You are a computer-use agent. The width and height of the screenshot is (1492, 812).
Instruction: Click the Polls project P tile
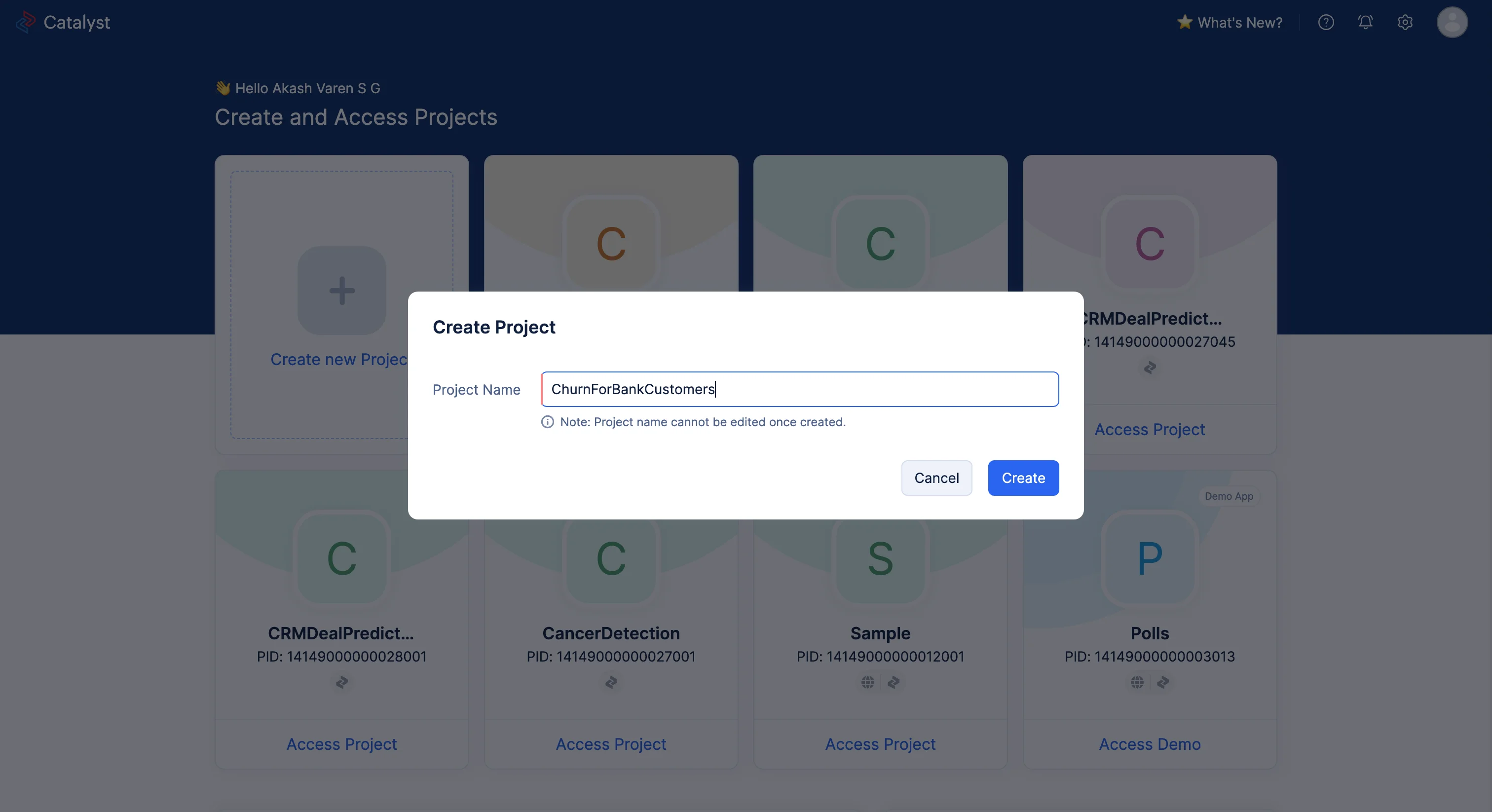click(1150, 558)
